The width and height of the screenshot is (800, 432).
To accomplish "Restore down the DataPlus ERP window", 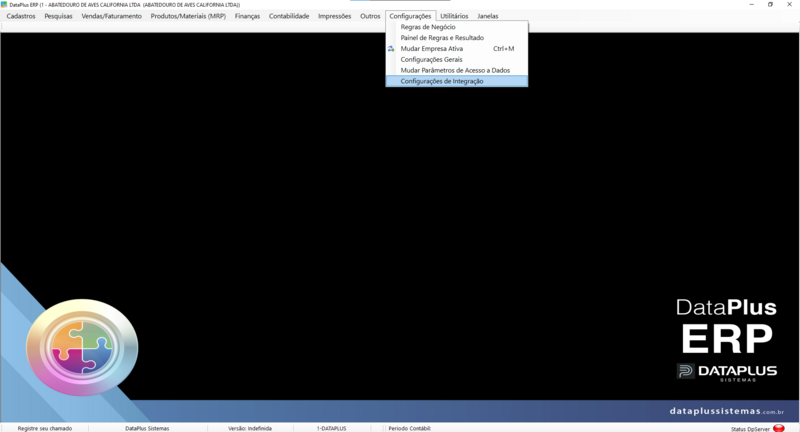I will click(x=770, y=5).
